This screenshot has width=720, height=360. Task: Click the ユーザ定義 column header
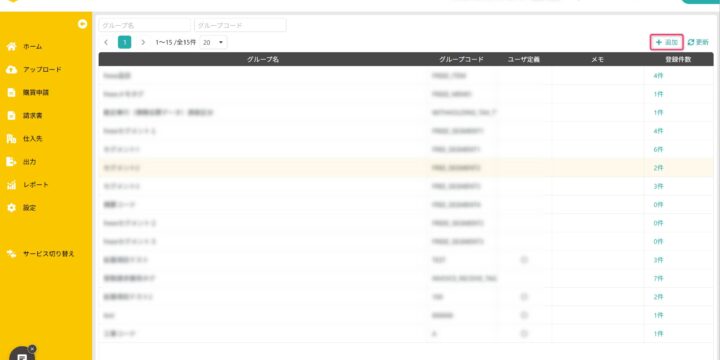coord(524,59)
